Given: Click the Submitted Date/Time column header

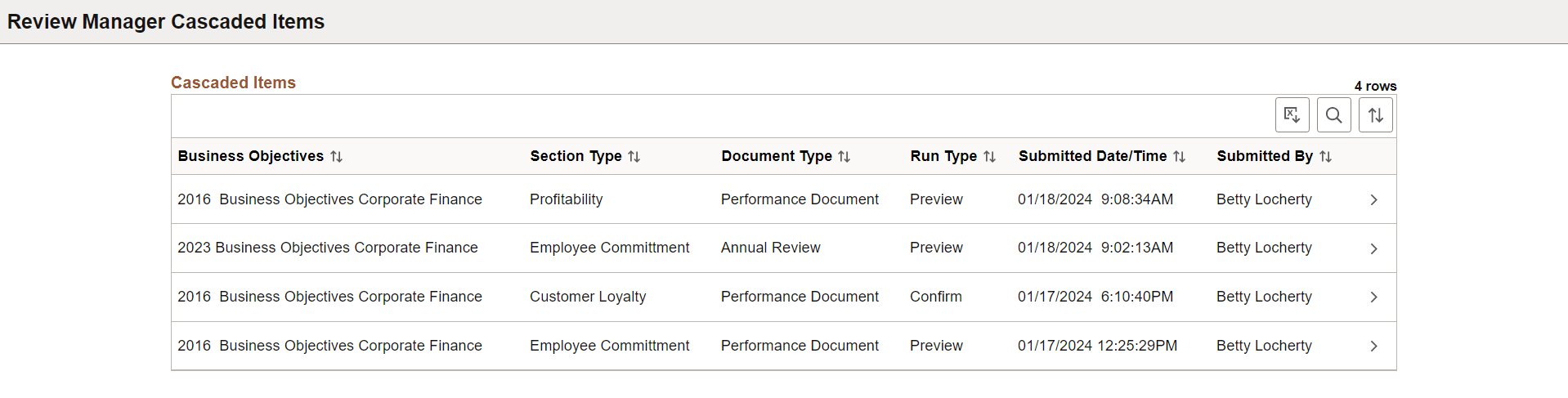Looking at the screenshot, I should pyautogui.click(x=1092, y=156).
